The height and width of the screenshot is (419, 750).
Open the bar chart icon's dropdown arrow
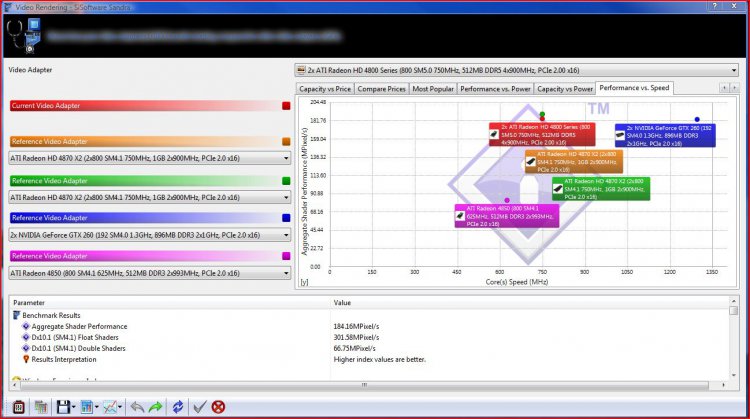pos(97,407)
